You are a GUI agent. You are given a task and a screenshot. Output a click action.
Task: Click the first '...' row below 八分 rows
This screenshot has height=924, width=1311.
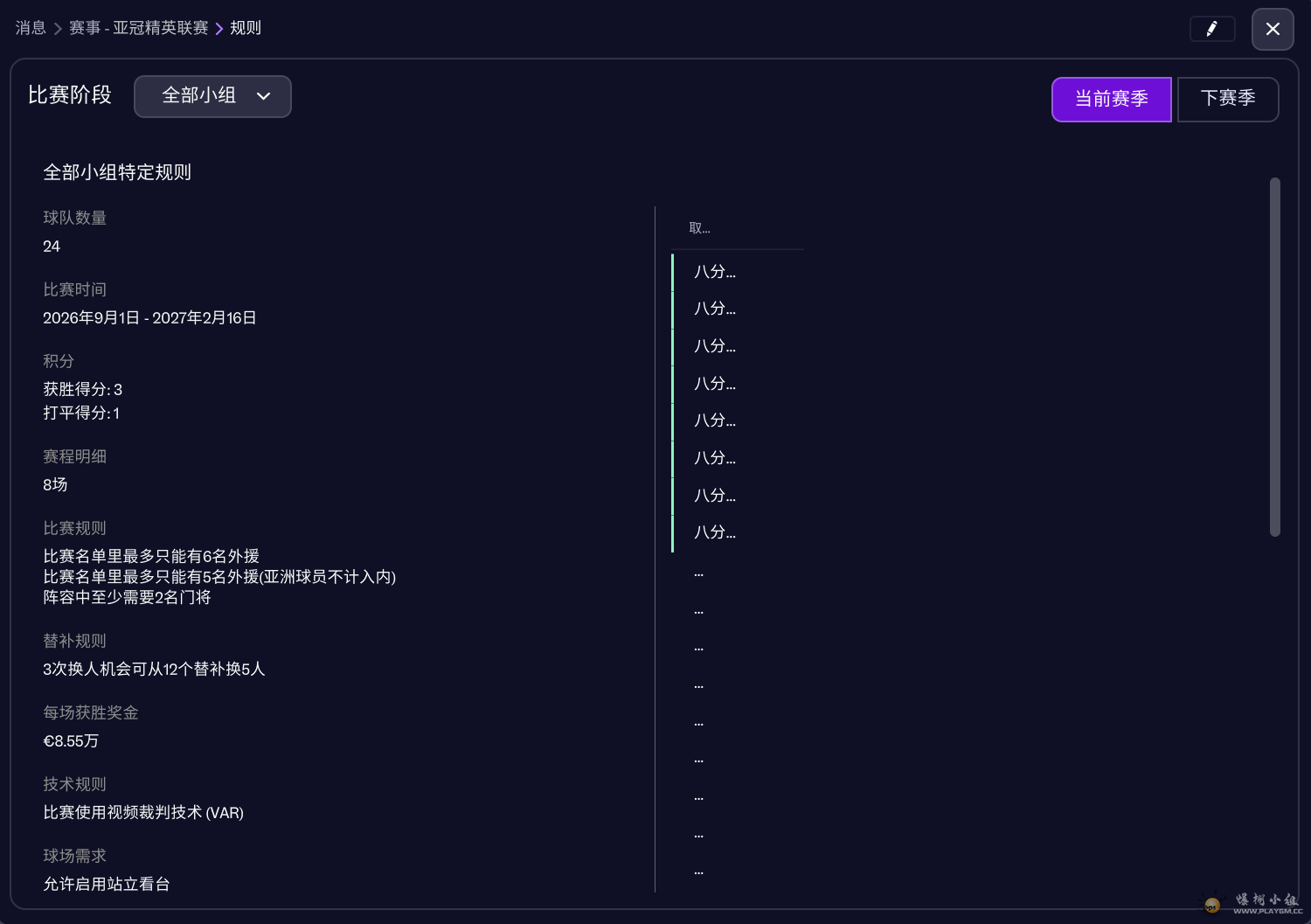point(699,573)
